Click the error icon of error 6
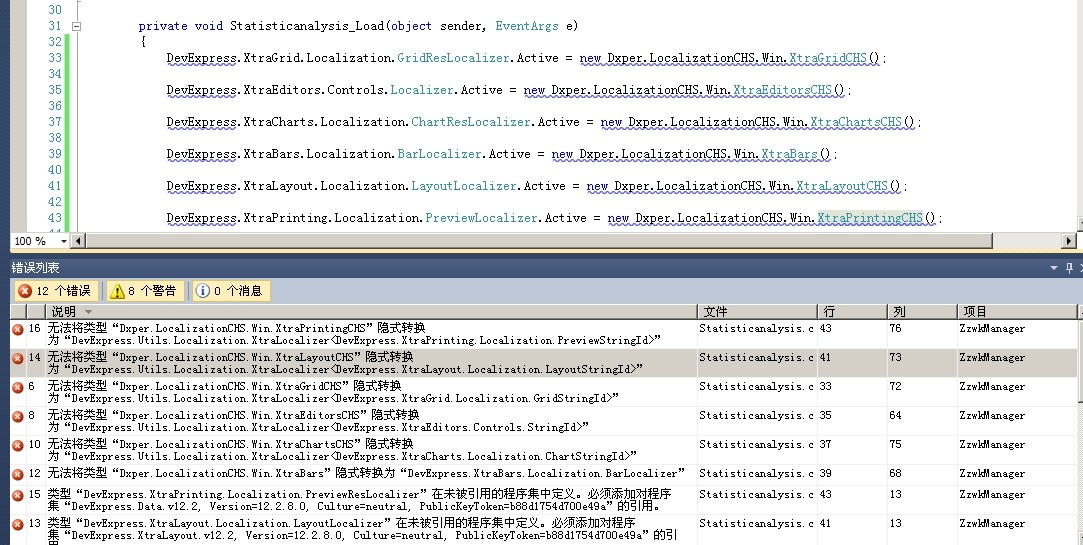The image size is (1083, 545). click(18, 388)
